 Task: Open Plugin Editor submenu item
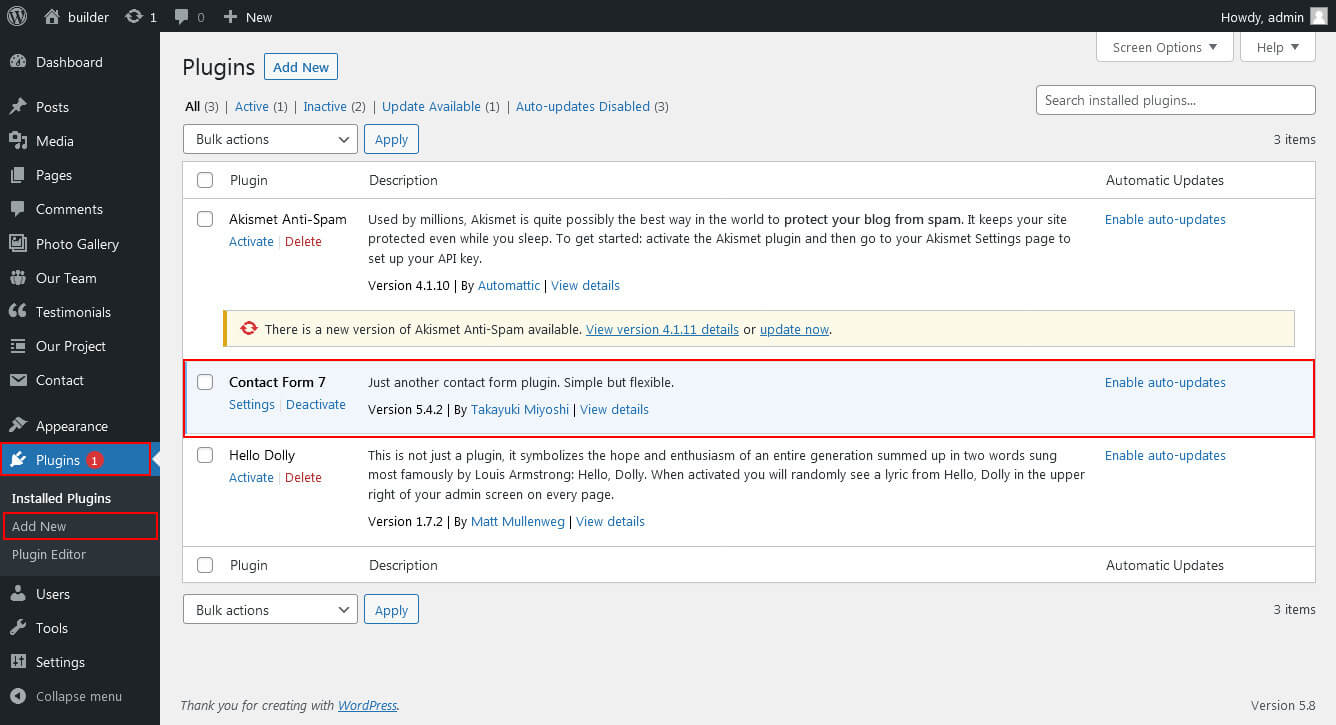(49, 554)
